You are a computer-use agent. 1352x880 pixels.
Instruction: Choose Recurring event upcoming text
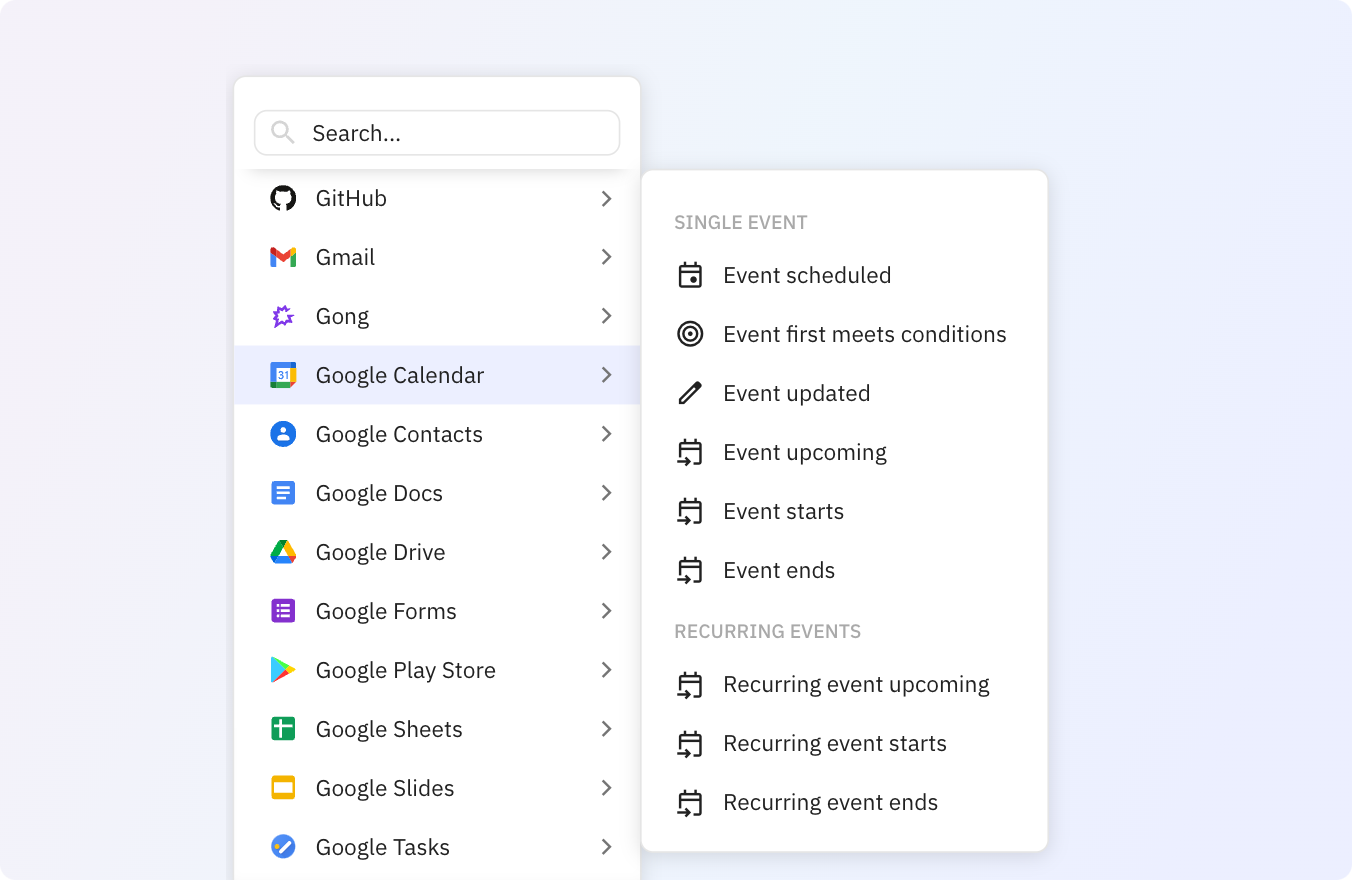point(856,684)
